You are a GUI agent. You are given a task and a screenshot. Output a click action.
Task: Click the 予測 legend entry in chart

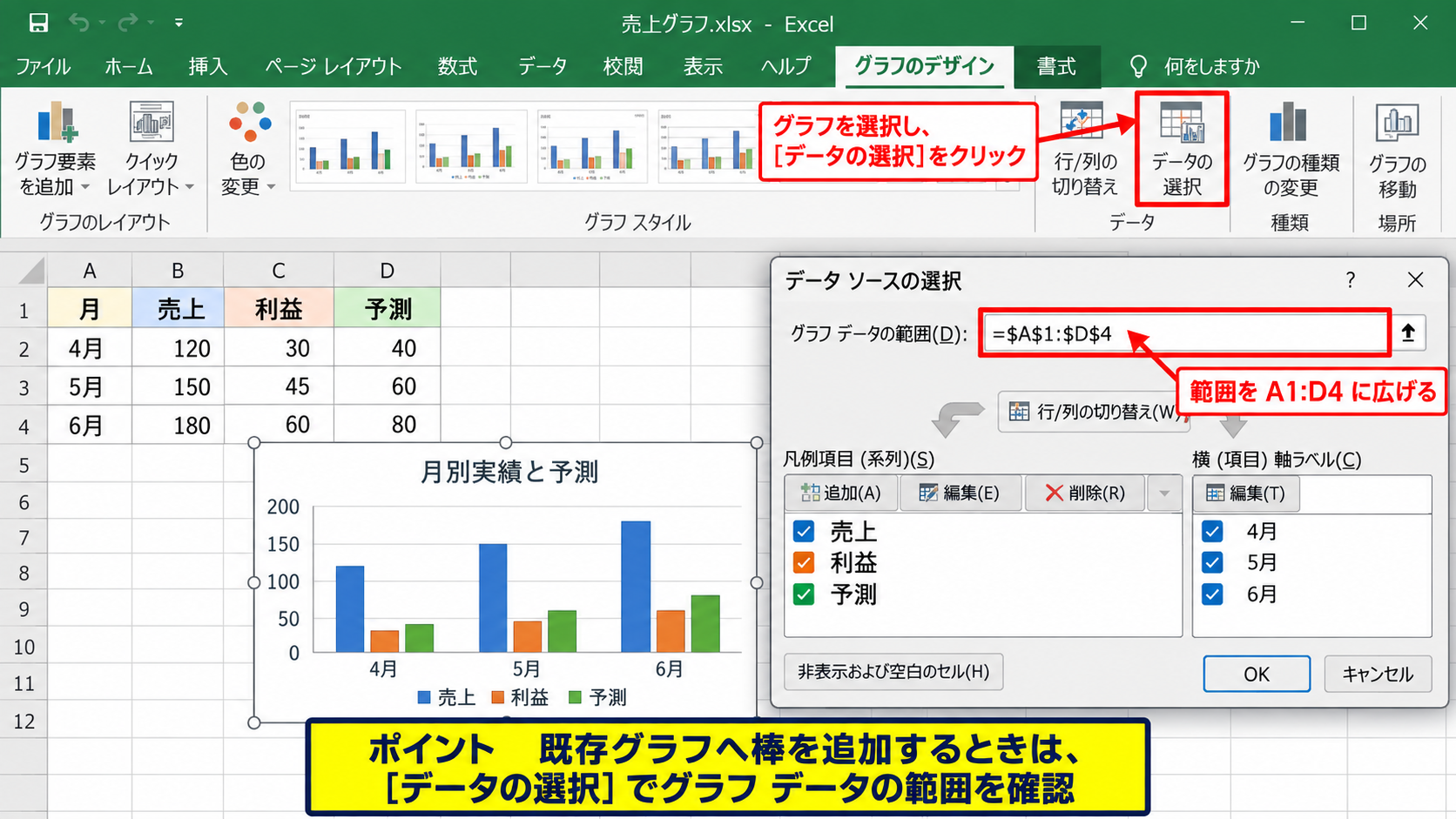597,697
